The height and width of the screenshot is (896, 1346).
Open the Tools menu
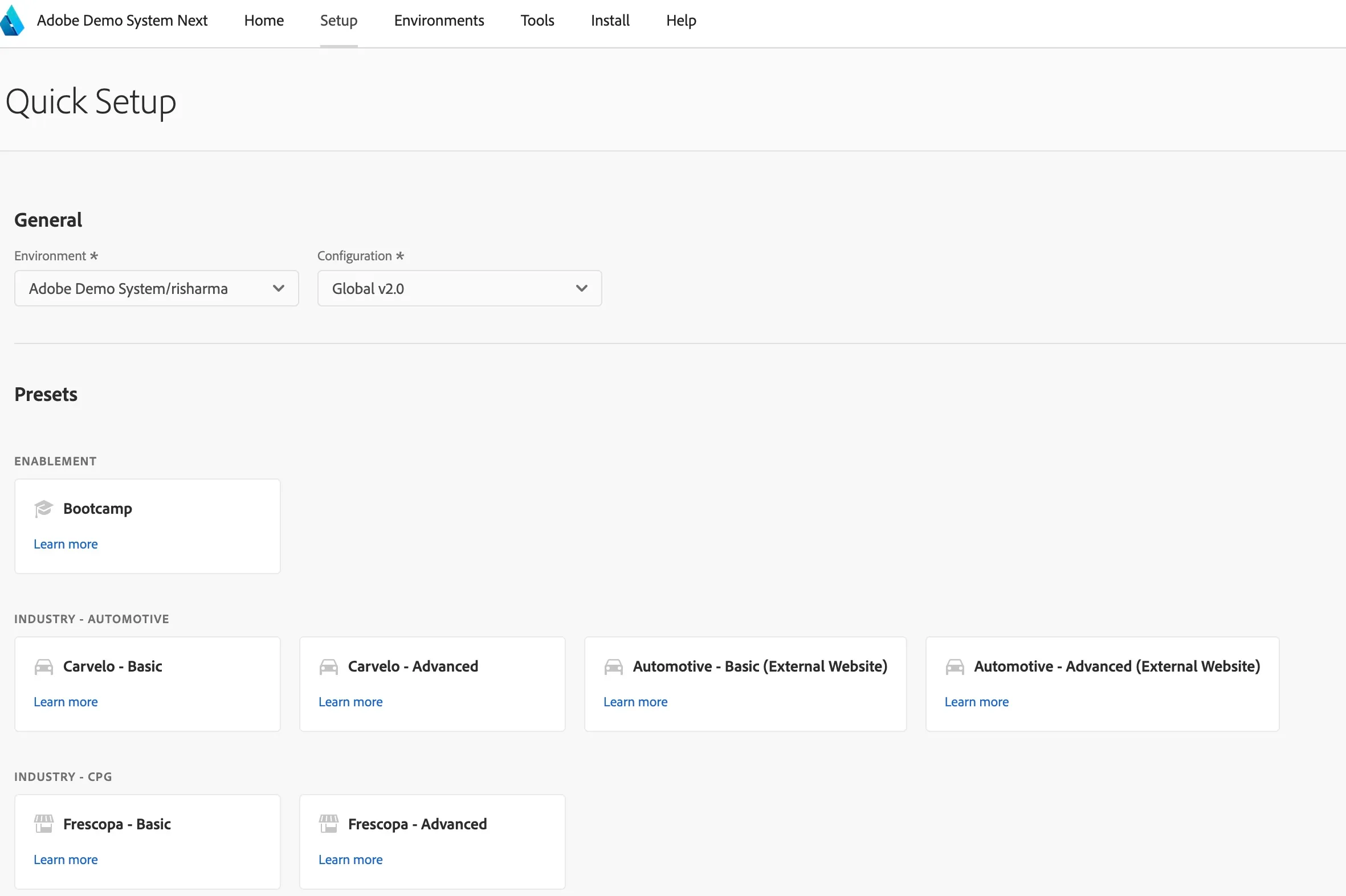click(537, 21)
